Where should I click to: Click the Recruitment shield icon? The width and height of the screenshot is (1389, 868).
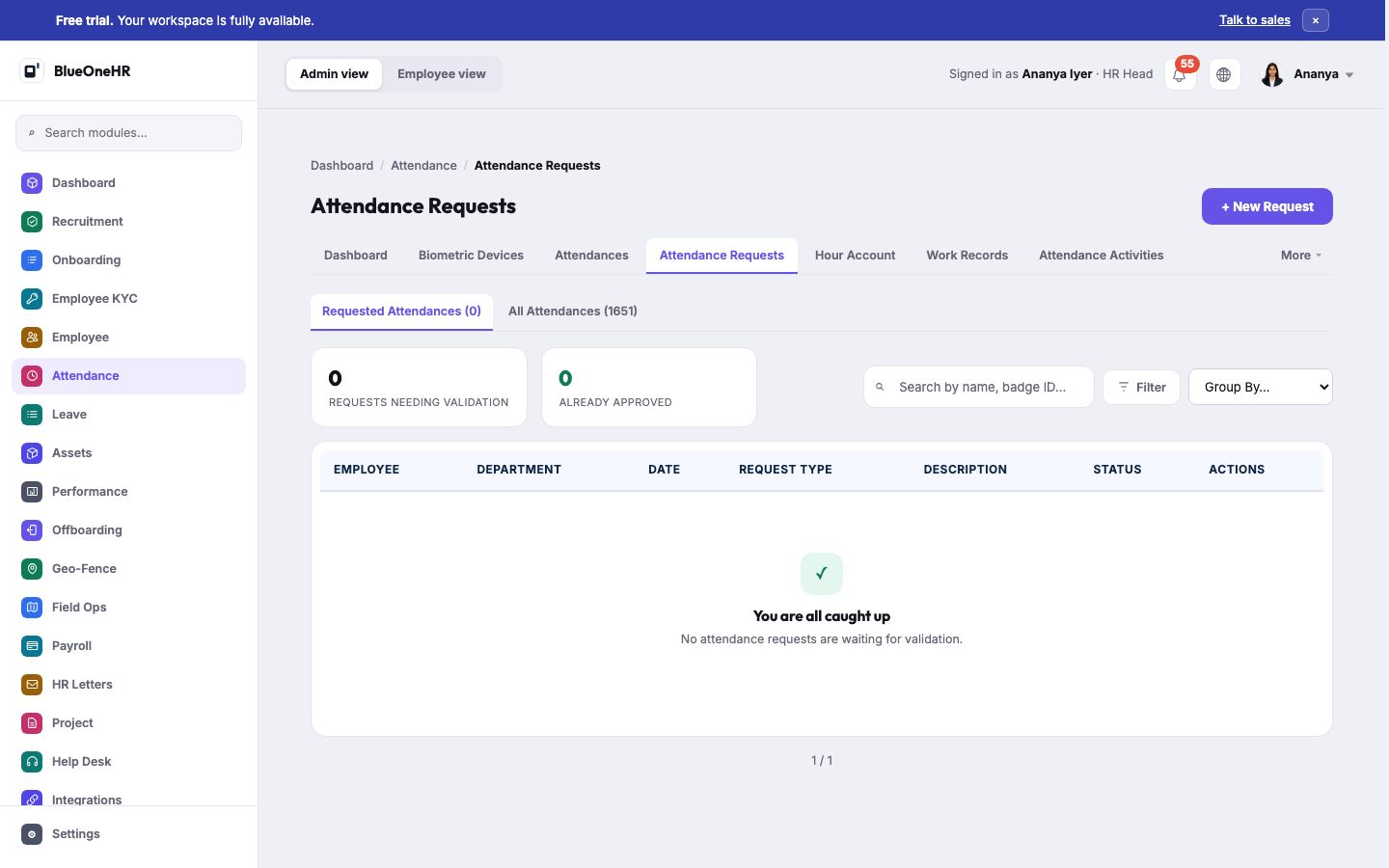[32, 221]
